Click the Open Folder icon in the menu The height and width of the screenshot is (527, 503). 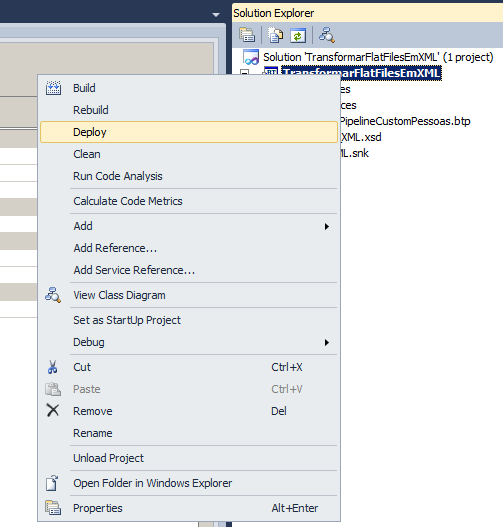point(52,483)
